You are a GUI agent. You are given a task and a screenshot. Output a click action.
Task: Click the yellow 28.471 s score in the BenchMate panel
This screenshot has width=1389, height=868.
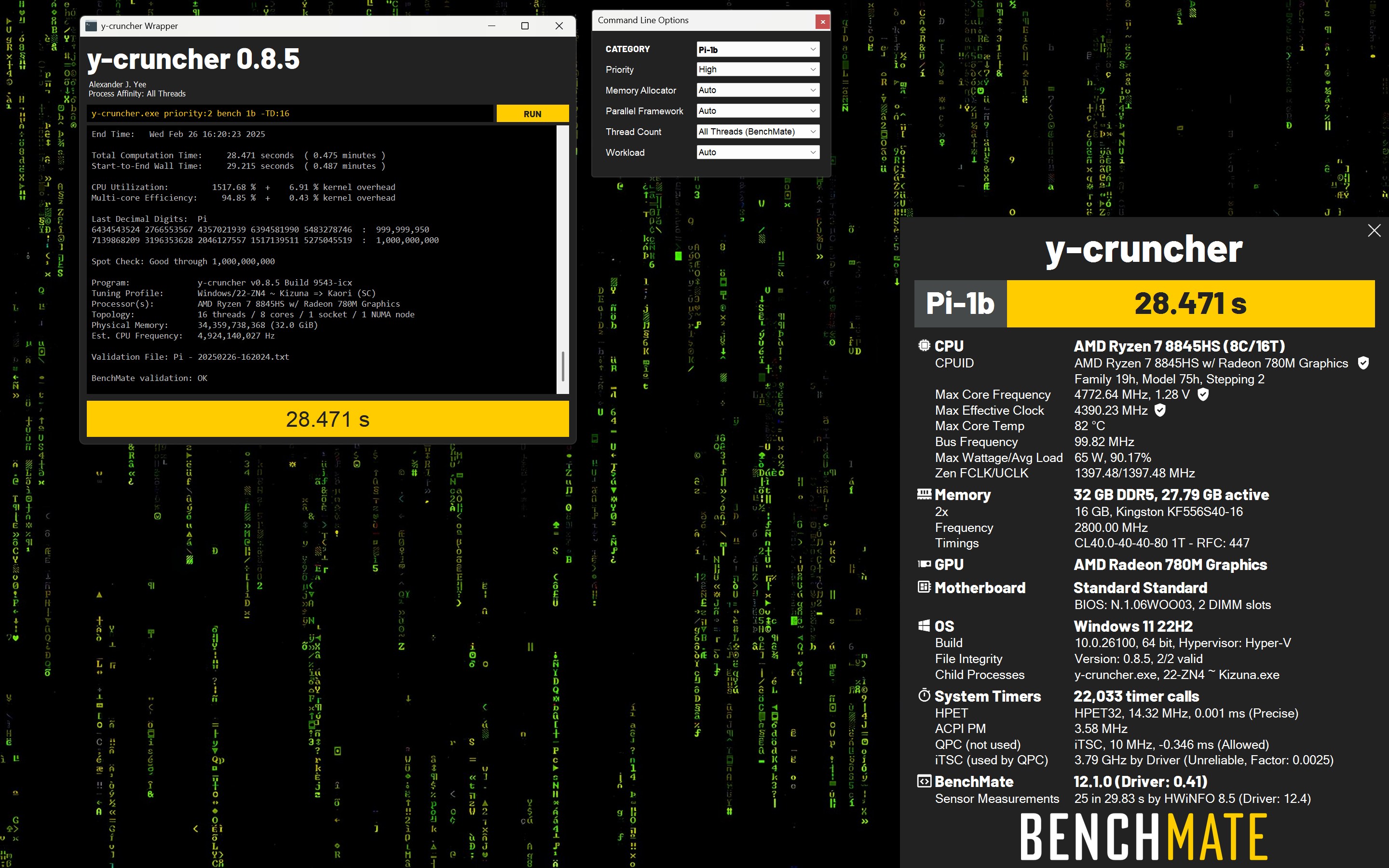pos(1190,304)
